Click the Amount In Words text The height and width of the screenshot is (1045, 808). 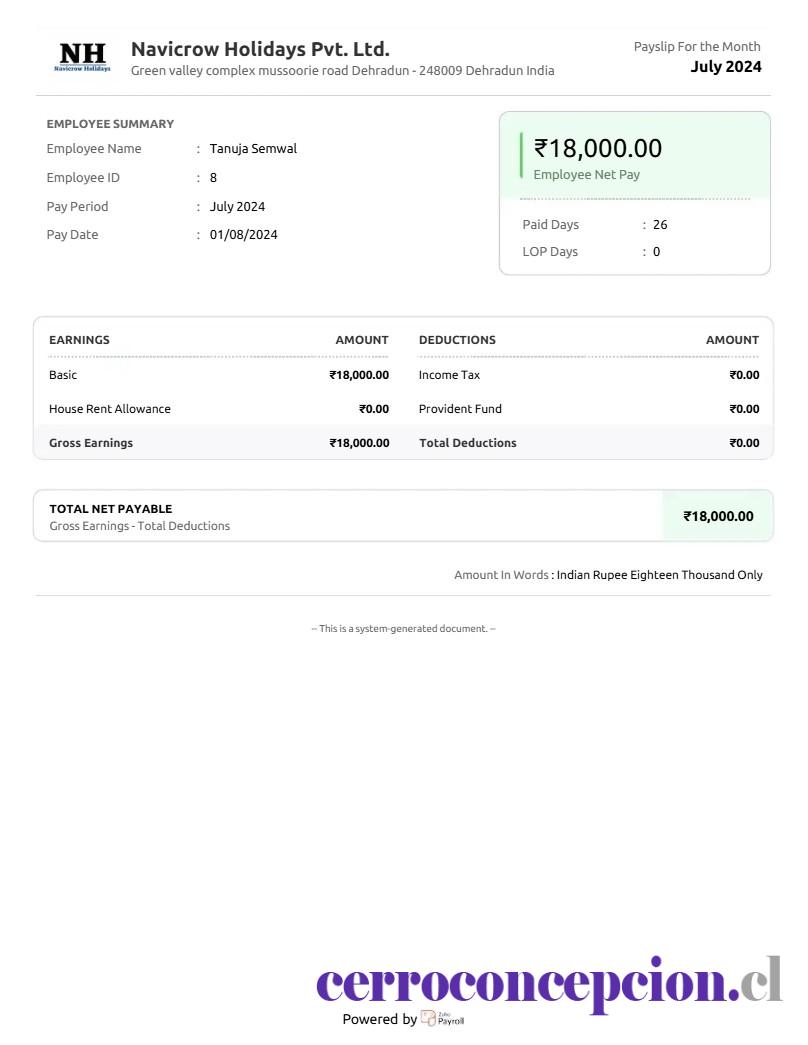[x=608, y=575]
